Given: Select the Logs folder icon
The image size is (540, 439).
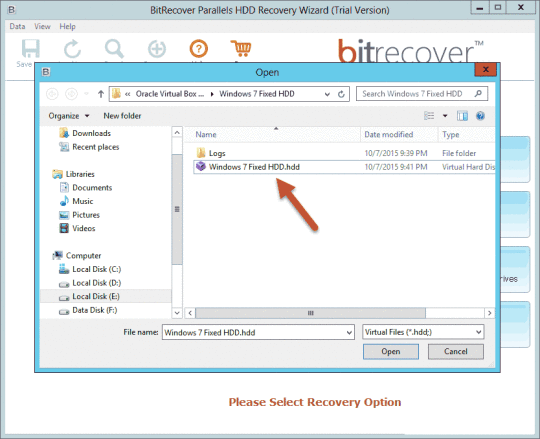Looking at the screenshot, I should pyautogui.click(x=201, y=153).
